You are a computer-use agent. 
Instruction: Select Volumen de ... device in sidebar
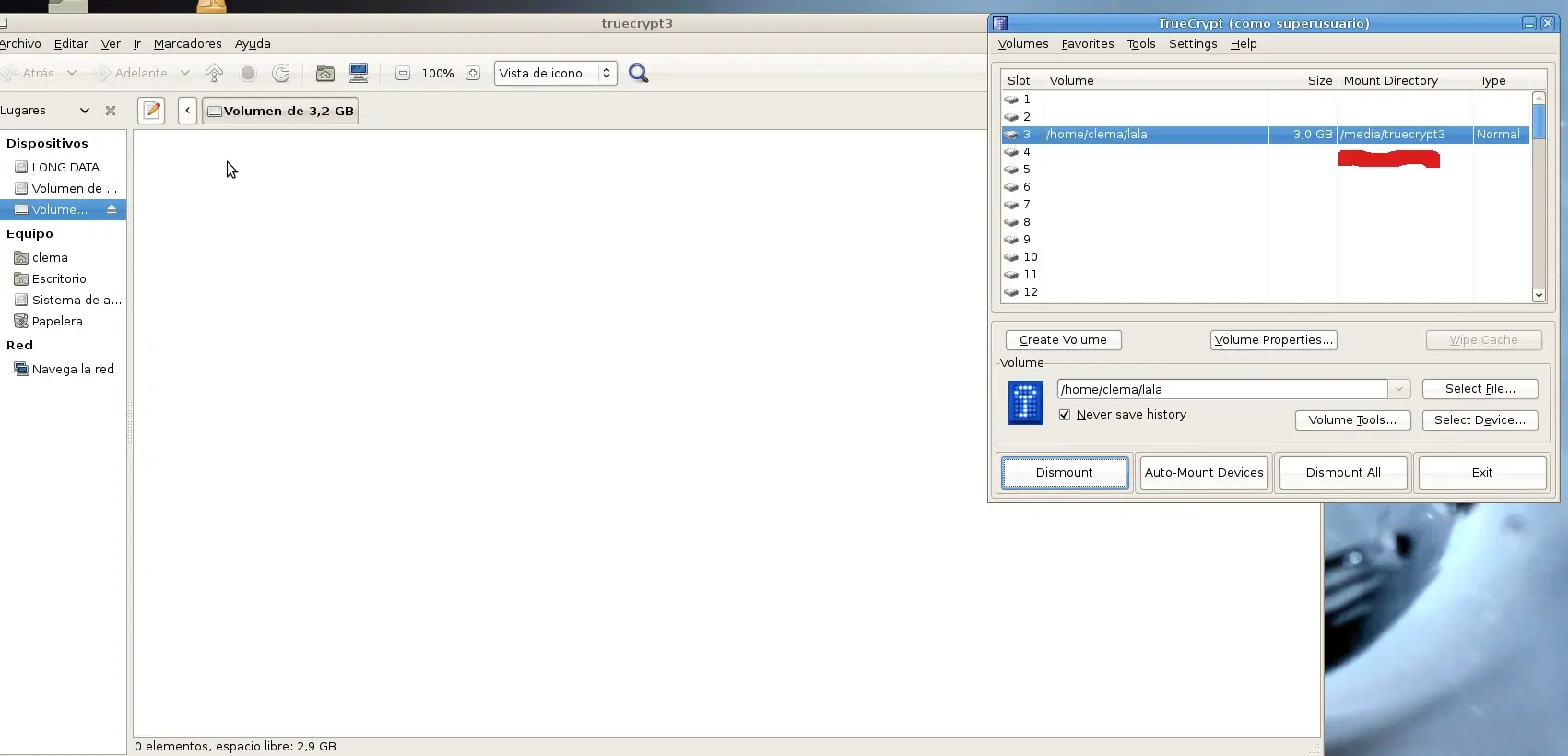(65, 188)
